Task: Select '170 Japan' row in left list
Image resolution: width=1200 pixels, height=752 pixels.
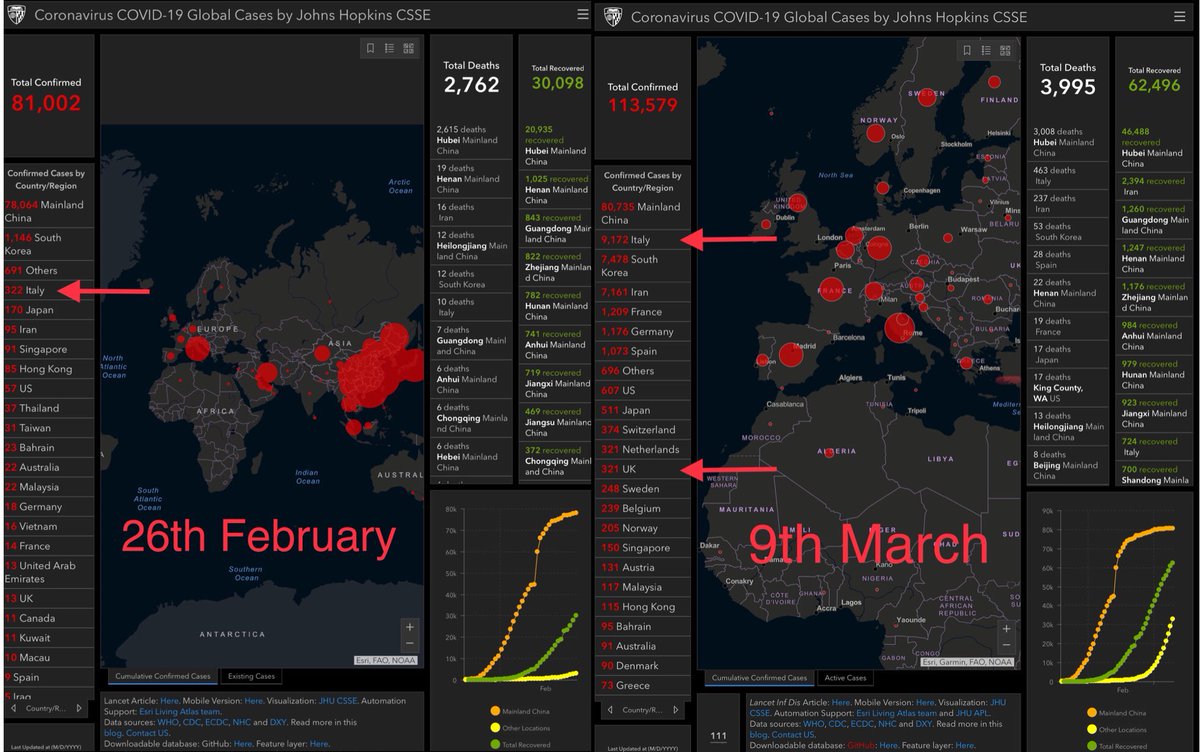Action: coord(49,310)
